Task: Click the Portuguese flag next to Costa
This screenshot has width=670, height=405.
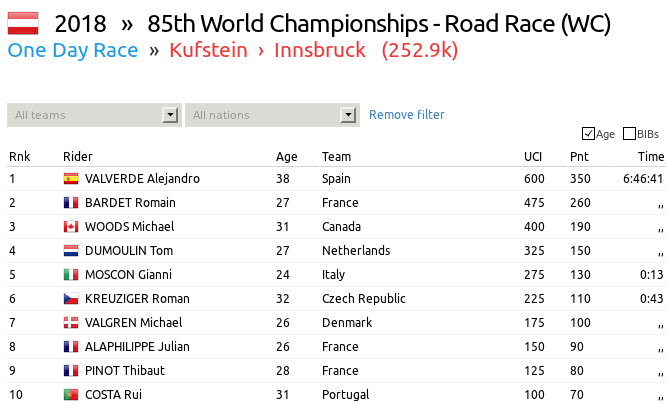Action: [x=71, y=395]
